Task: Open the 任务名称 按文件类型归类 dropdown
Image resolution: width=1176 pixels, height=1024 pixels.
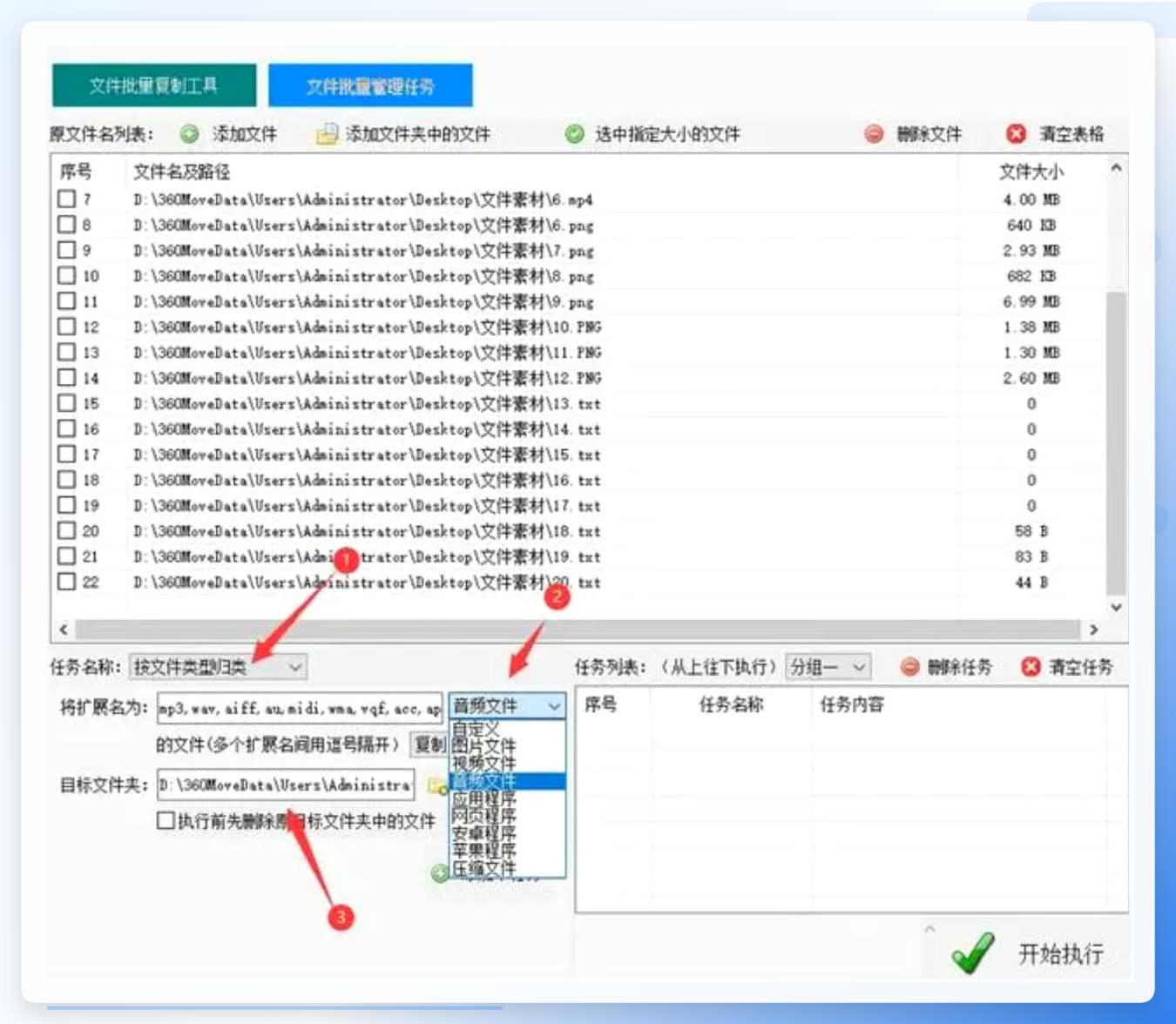Action: pyautogui.click(x=218, y=667)
